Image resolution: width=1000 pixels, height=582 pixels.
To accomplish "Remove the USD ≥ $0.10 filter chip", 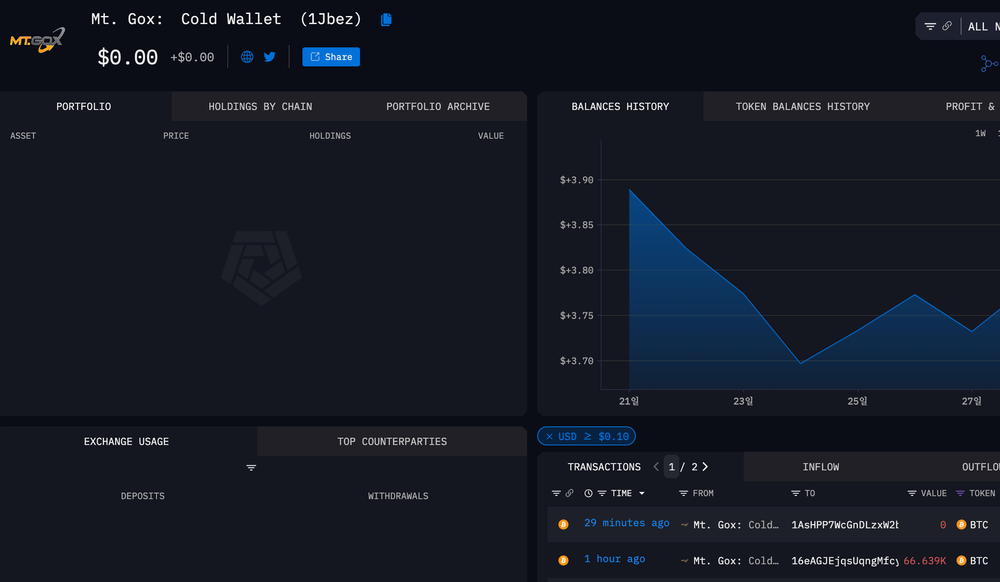I will click(x=549, y=436).
